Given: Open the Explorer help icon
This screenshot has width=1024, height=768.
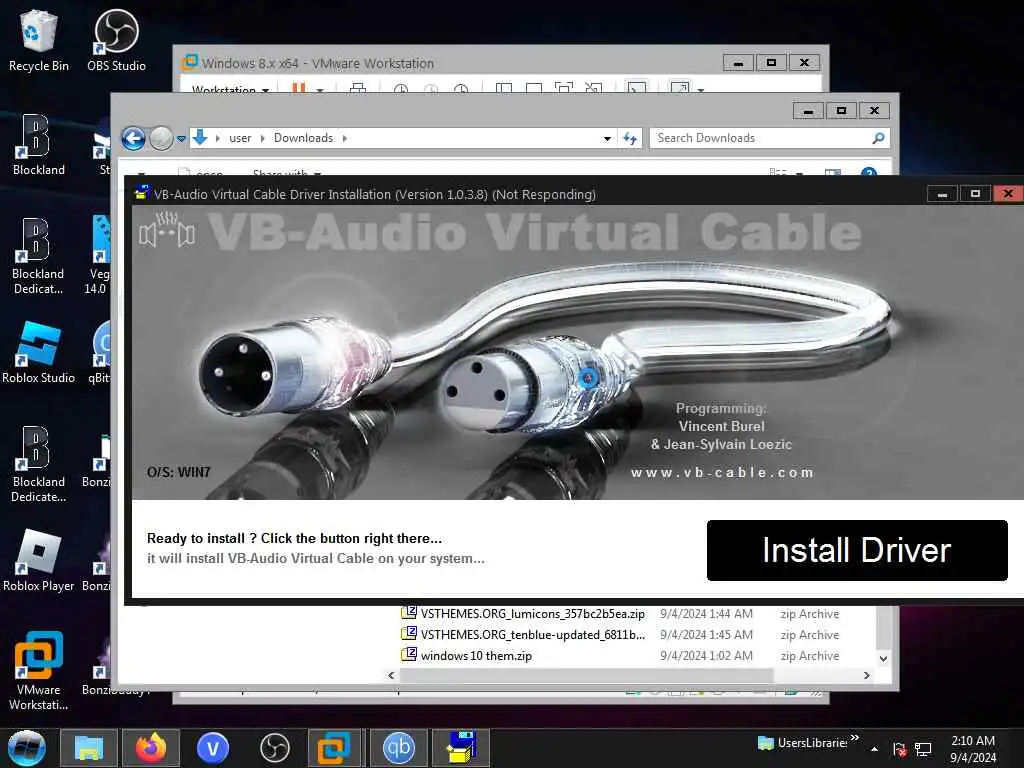Looking at the screenshot, I should [869, 172].
